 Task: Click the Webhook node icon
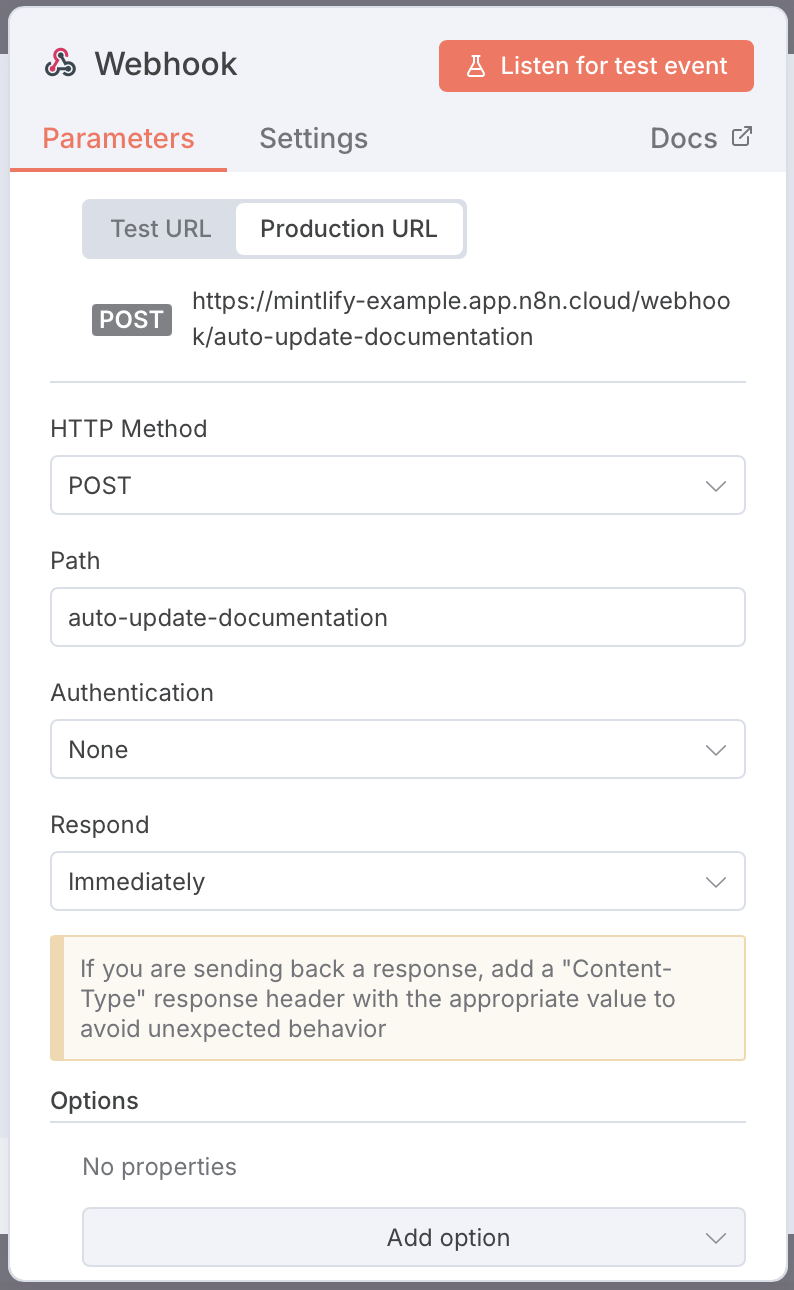click(61, 64)
